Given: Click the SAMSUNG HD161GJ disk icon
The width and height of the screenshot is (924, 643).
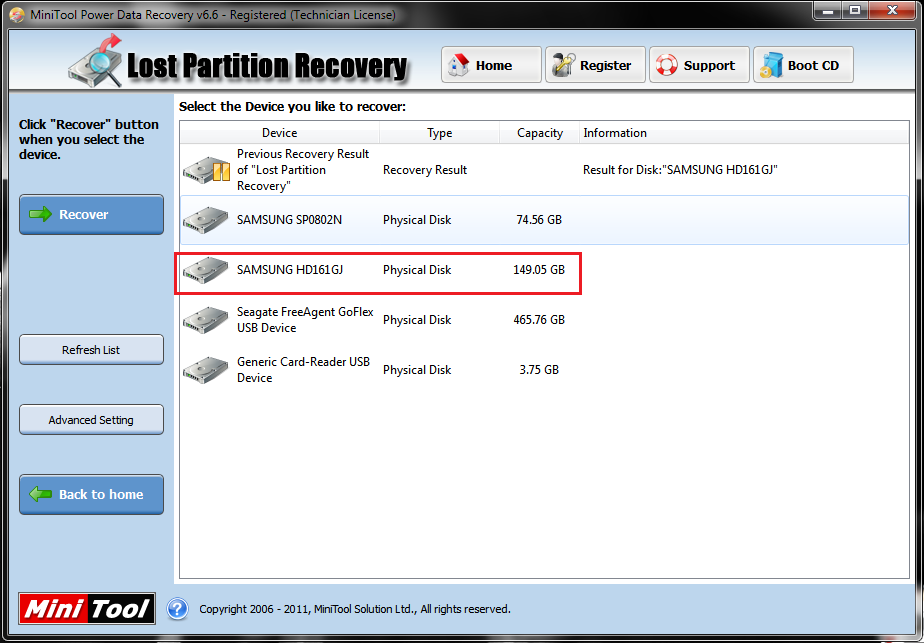Looking at the screenshot, I should (x=205, y=270).
